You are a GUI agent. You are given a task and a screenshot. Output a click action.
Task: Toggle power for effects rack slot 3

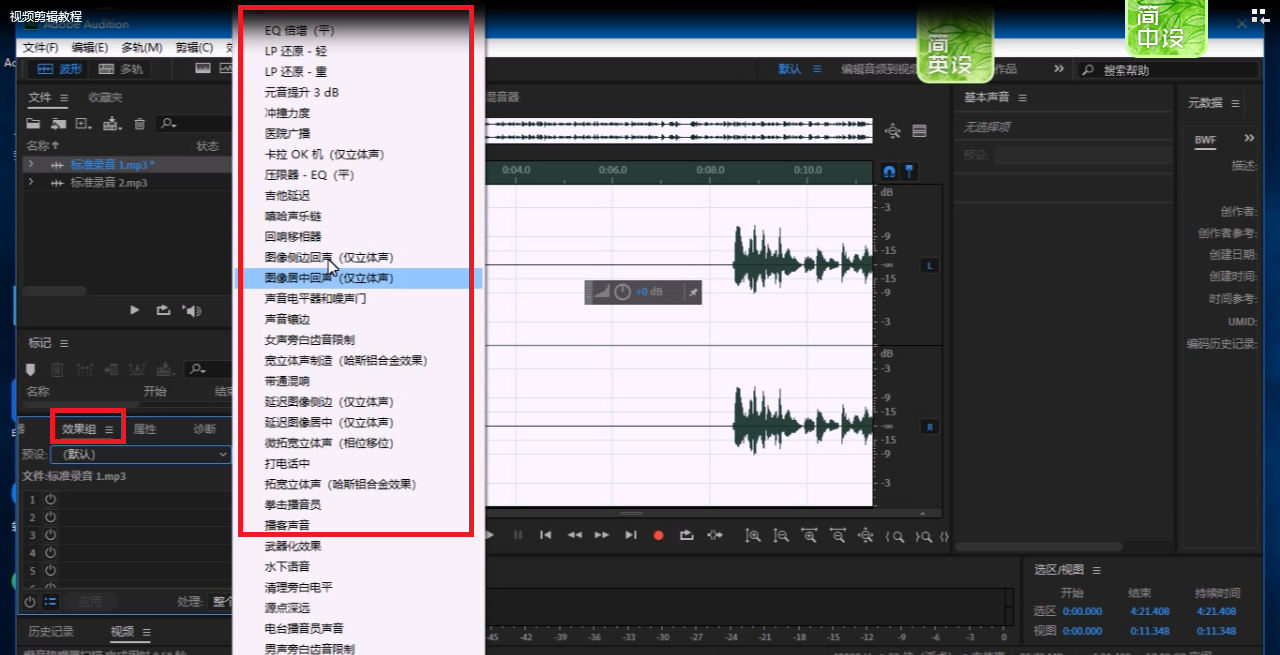tap(50, 535)
